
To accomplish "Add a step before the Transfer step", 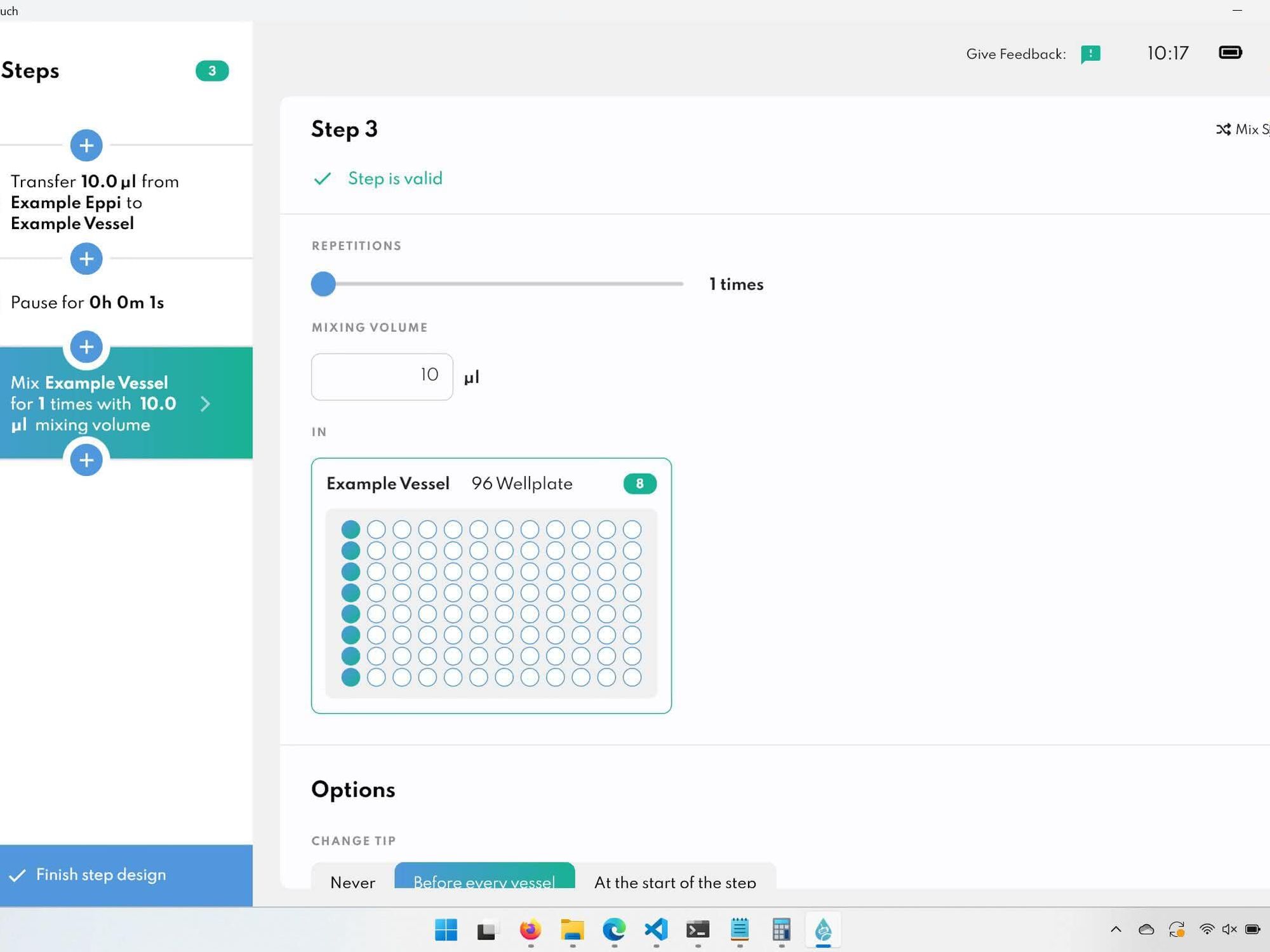I will point(86,145).
